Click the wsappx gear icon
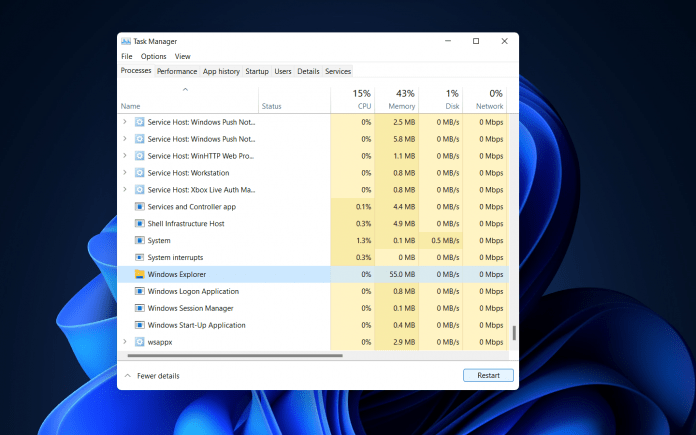 point(139,342)
